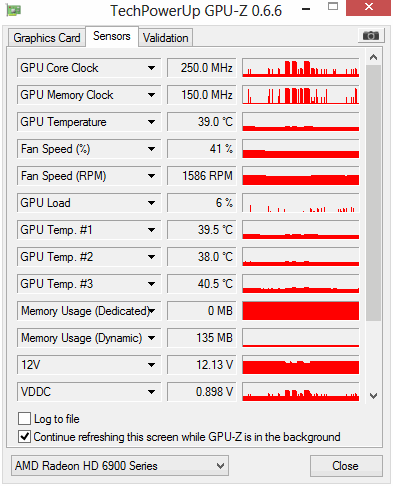
Task: Maximize the GPU-Z window
Action: (333, 7)
